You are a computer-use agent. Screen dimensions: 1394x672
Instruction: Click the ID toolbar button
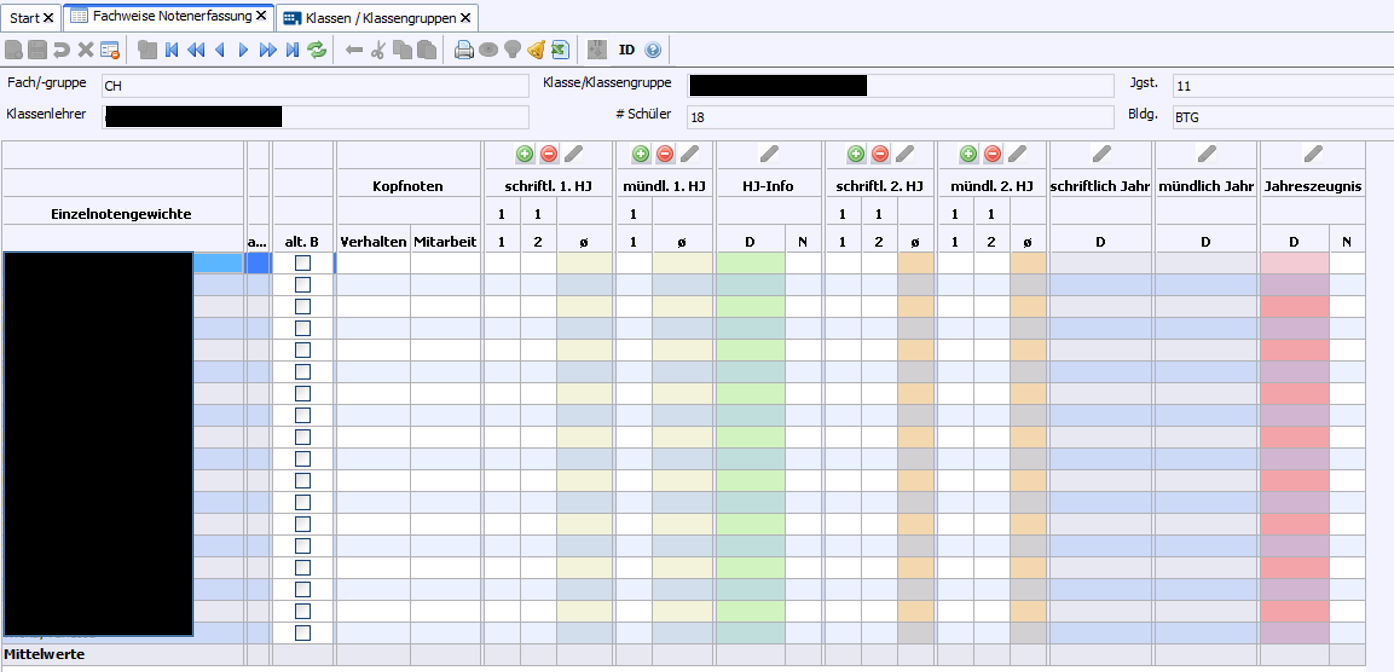click(627, 50)
